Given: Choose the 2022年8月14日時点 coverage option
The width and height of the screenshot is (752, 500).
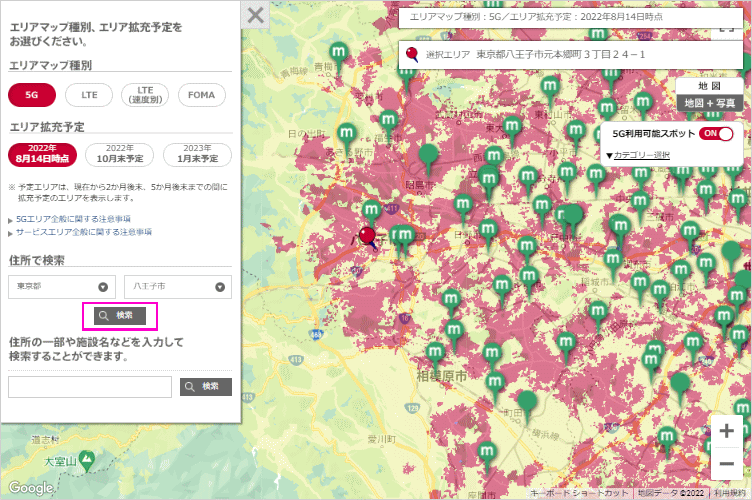Looking at the screenshot, I should click(42, 154).
